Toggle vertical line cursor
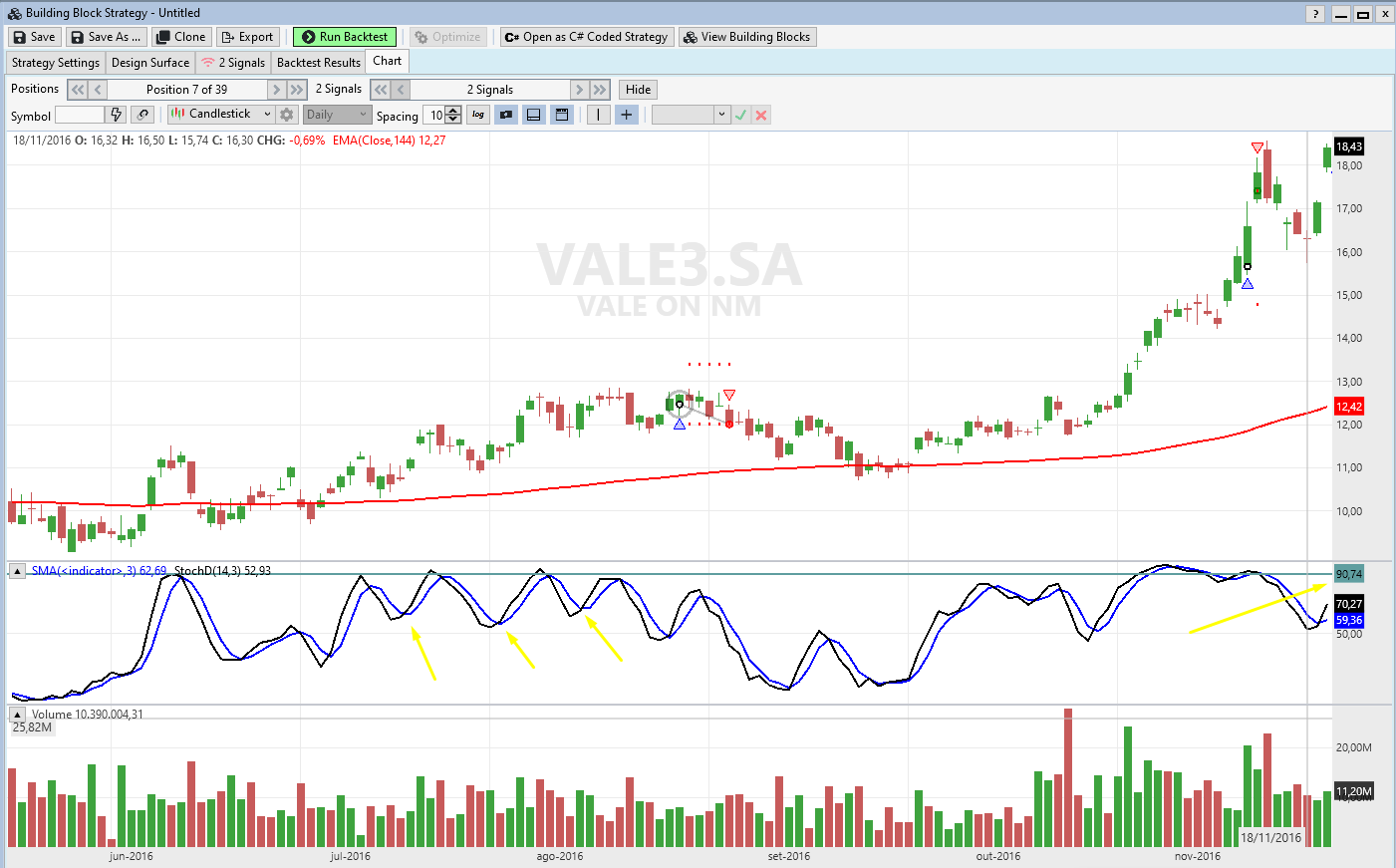 [x=598, y=115]
